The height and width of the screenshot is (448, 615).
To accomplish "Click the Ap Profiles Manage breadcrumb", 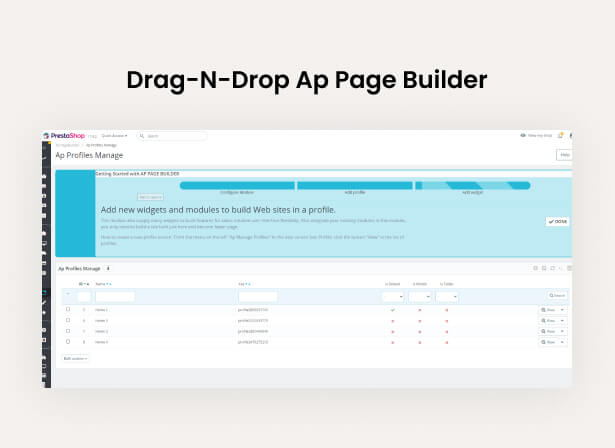I will coord(101,145).
